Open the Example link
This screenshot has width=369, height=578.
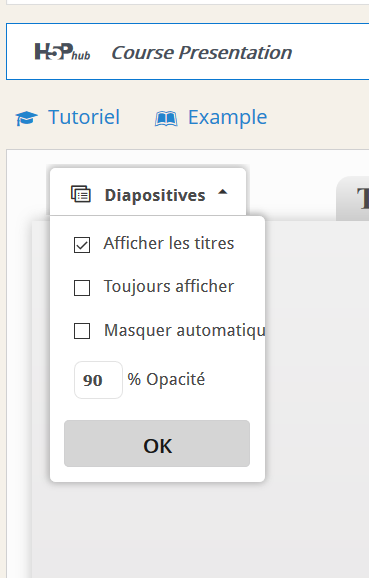(x=228, y=118)
